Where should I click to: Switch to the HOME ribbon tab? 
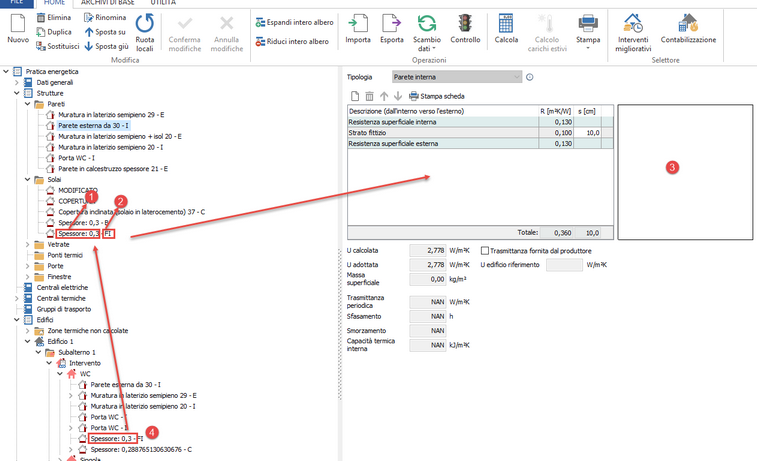click(x=54, y=3)
